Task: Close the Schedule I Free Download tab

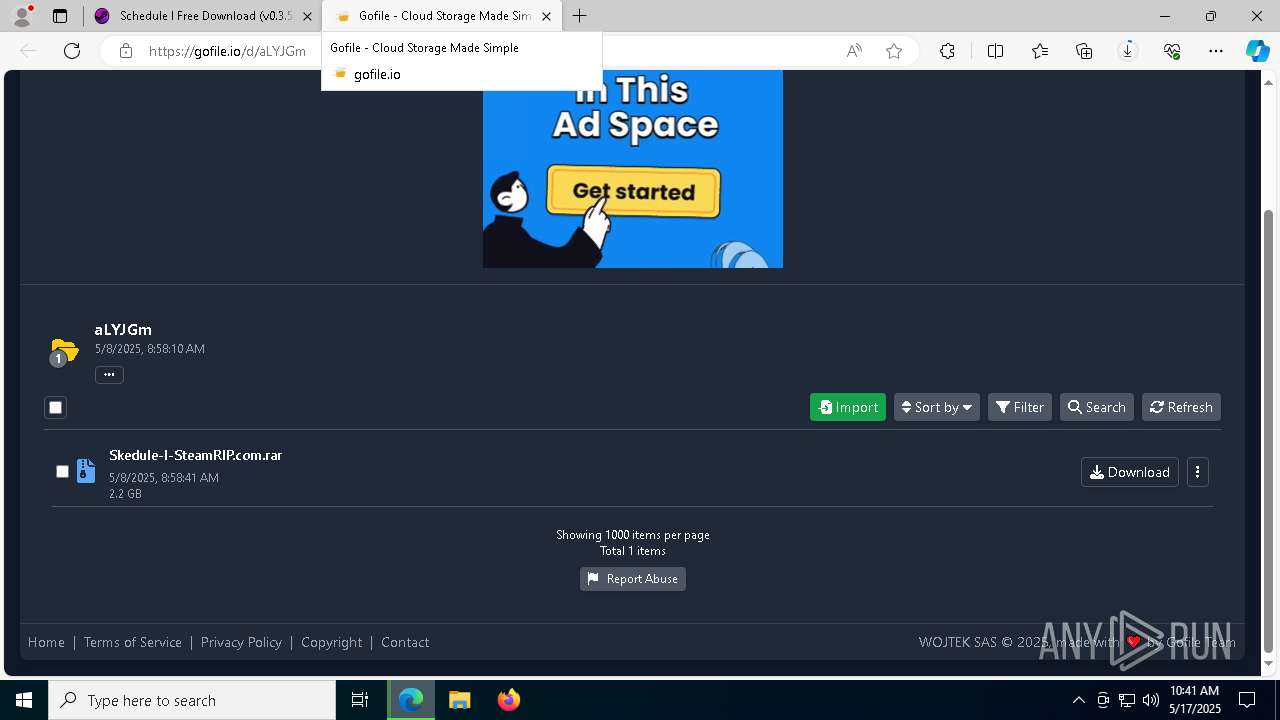Action: (x=307, y=16)
